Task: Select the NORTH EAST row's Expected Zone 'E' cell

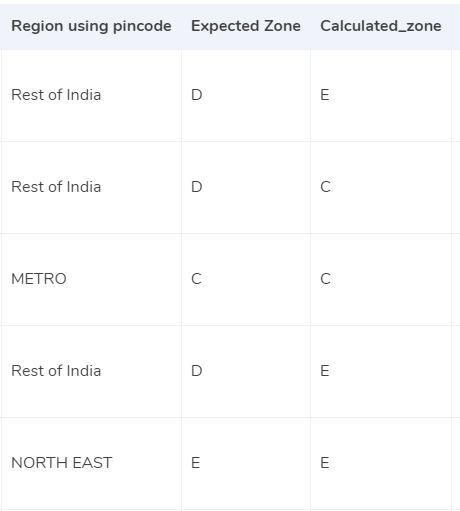Action: (246, 463)
